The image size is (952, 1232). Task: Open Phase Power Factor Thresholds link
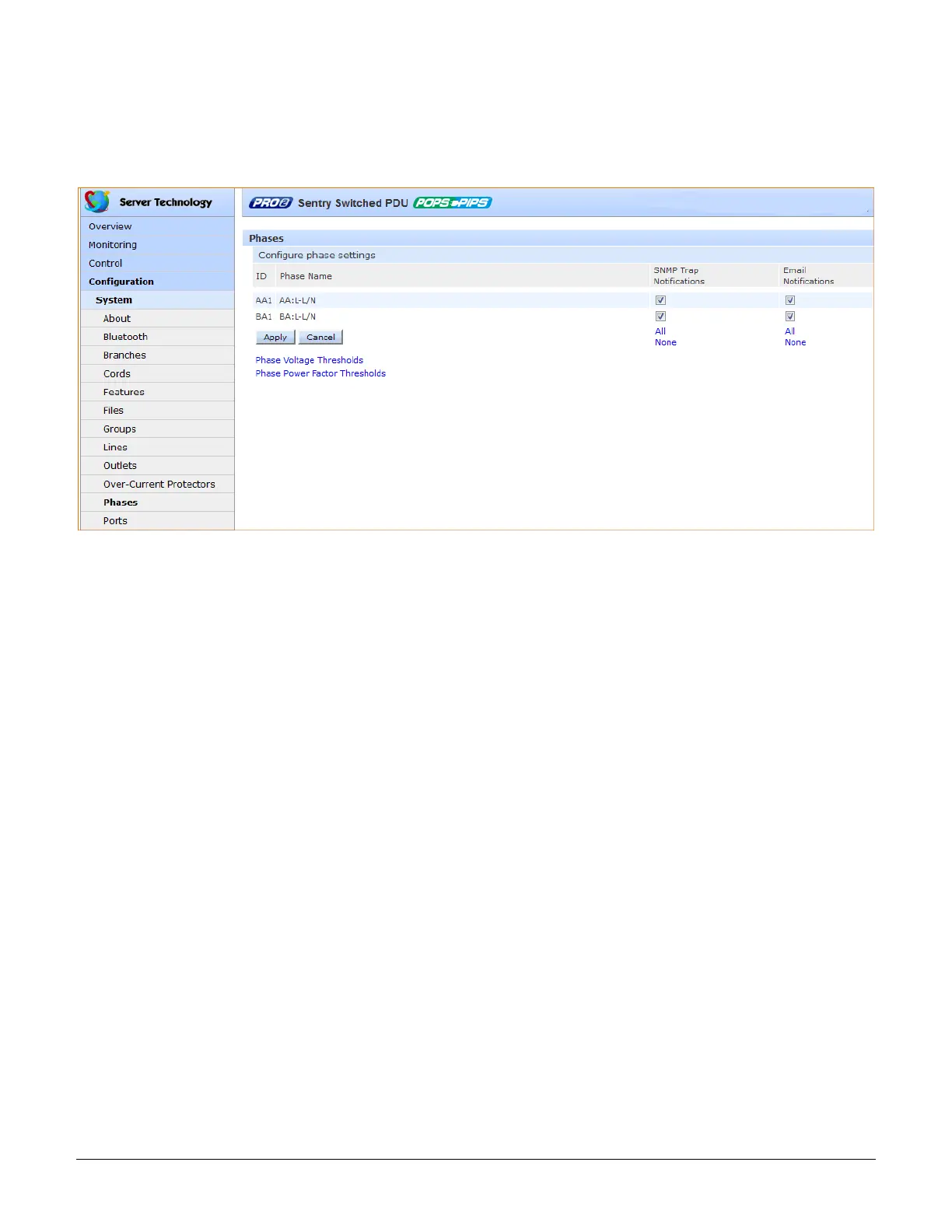320,373
